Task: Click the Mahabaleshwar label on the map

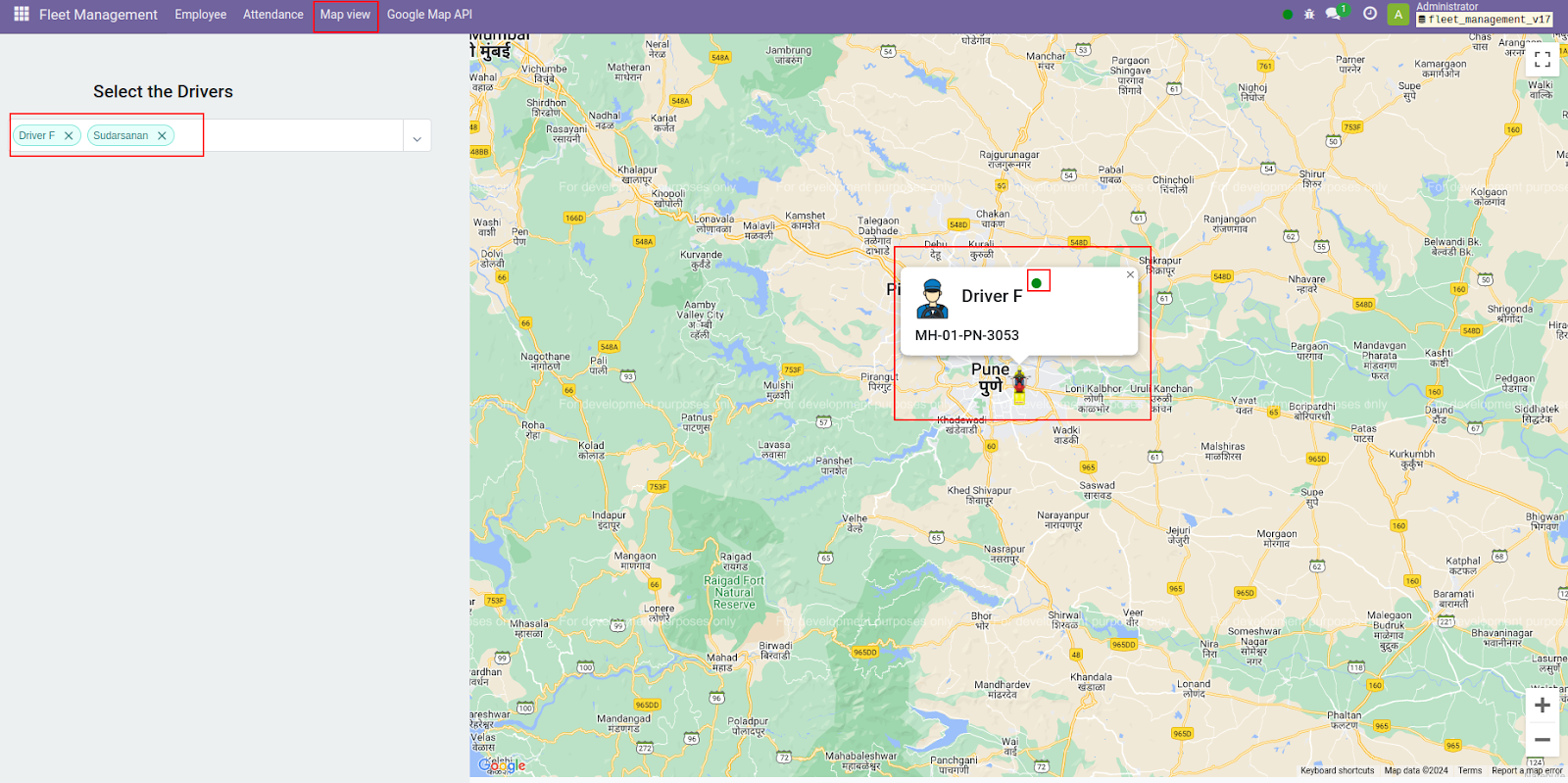Action: pos(861,760)
